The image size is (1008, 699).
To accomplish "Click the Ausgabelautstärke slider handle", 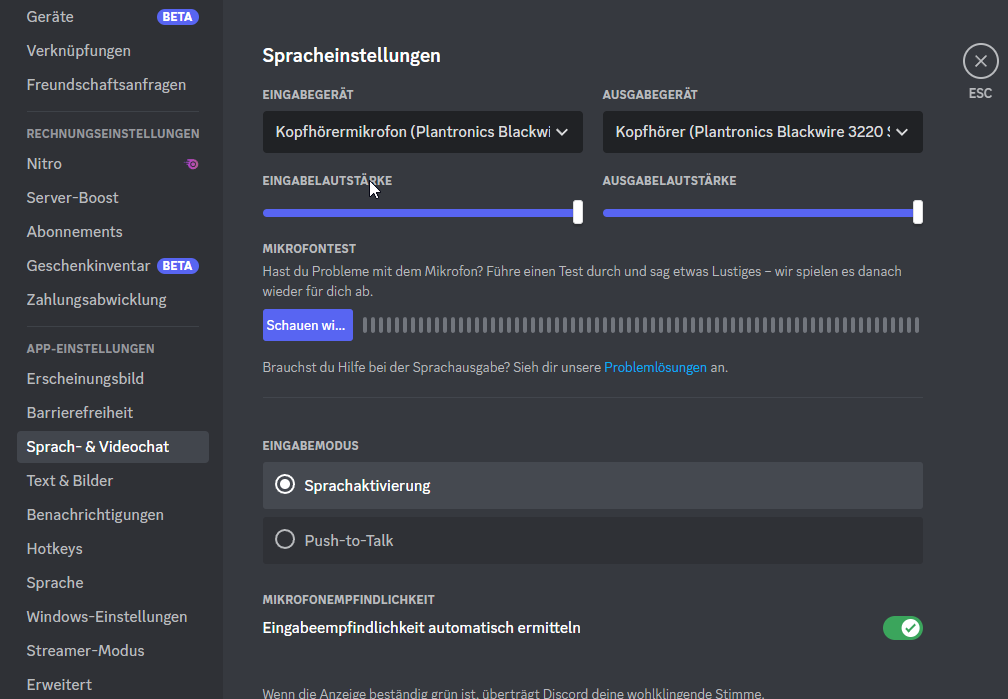I will point(917,212).
